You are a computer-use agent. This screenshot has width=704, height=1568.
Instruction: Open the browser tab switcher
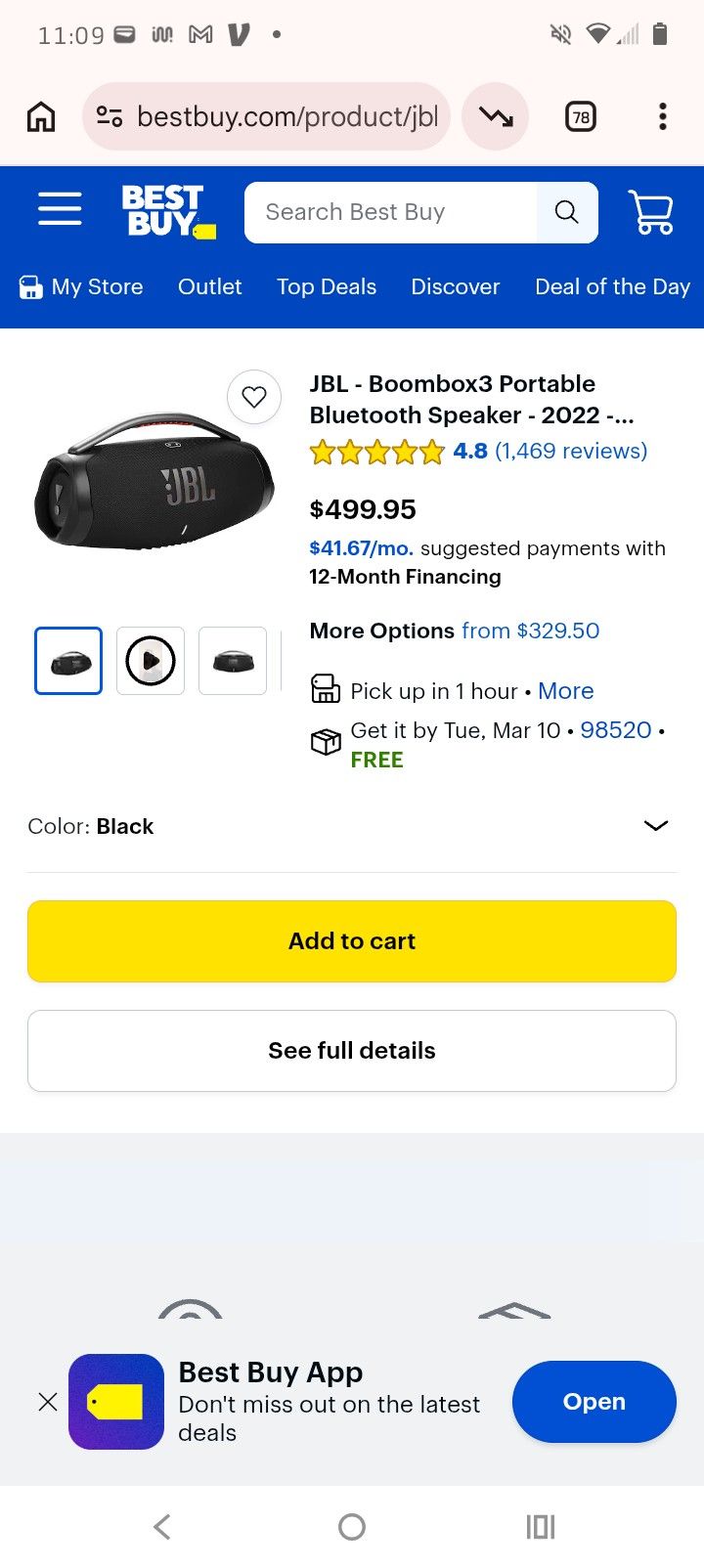581,117
